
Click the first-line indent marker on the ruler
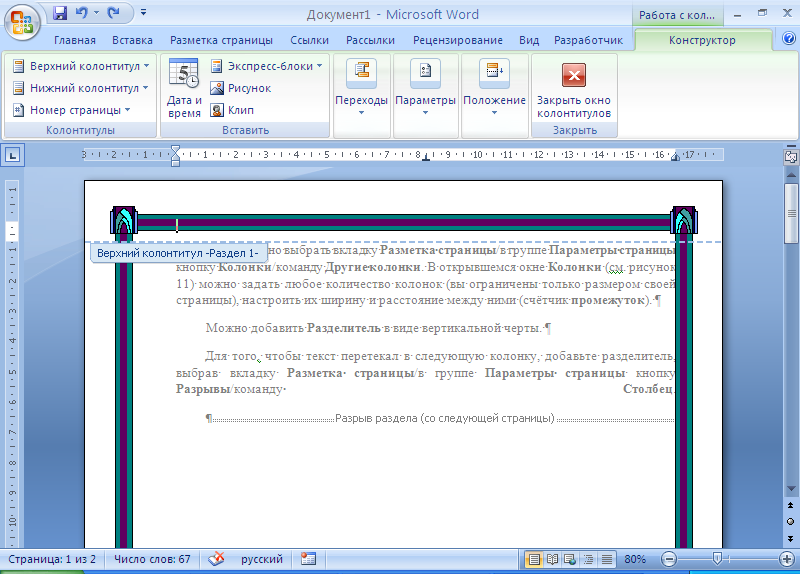[176, 149]
